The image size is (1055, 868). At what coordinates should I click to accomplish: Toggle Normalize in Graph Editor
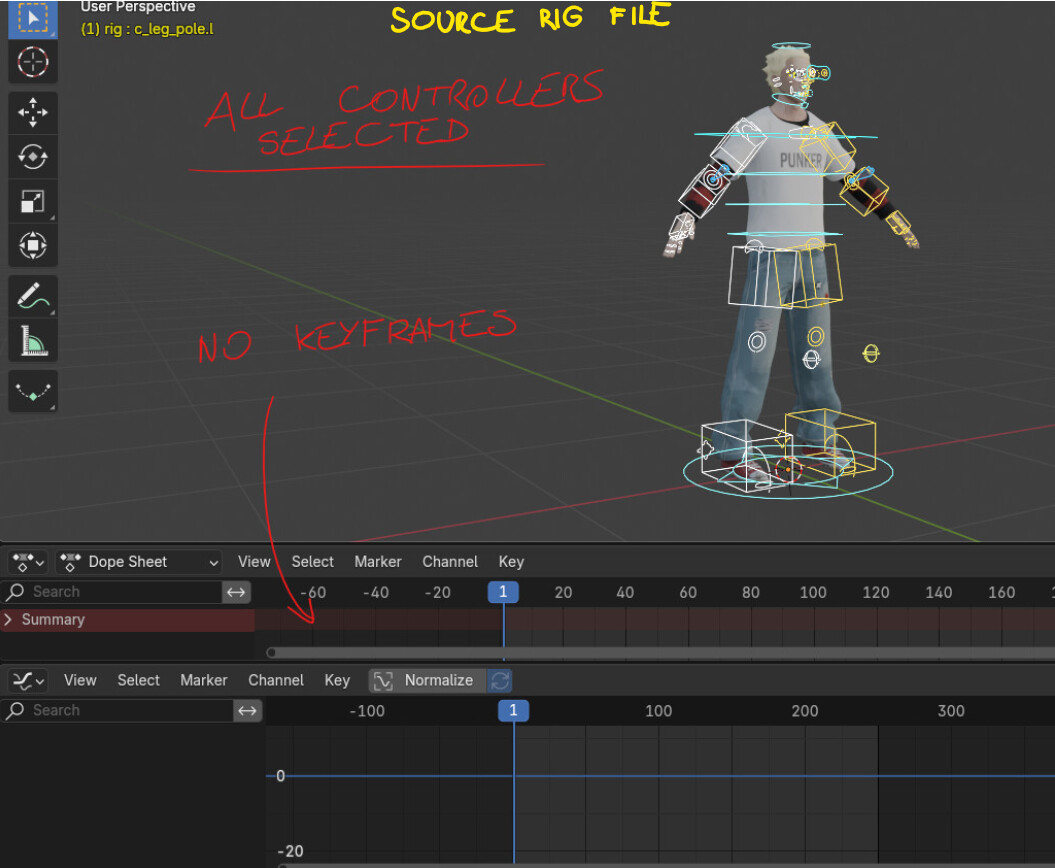428,680
